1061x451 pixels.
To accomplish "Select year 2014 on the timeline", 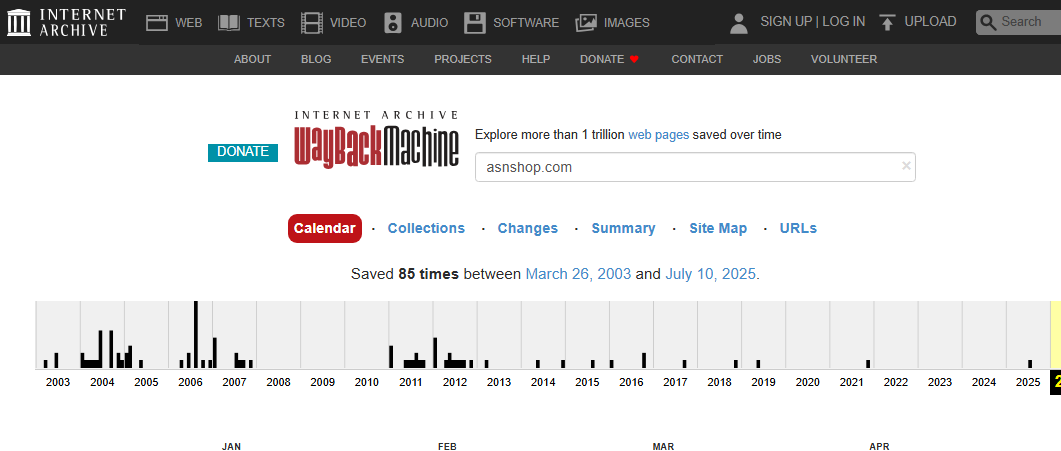I will [x=543, y=383].
